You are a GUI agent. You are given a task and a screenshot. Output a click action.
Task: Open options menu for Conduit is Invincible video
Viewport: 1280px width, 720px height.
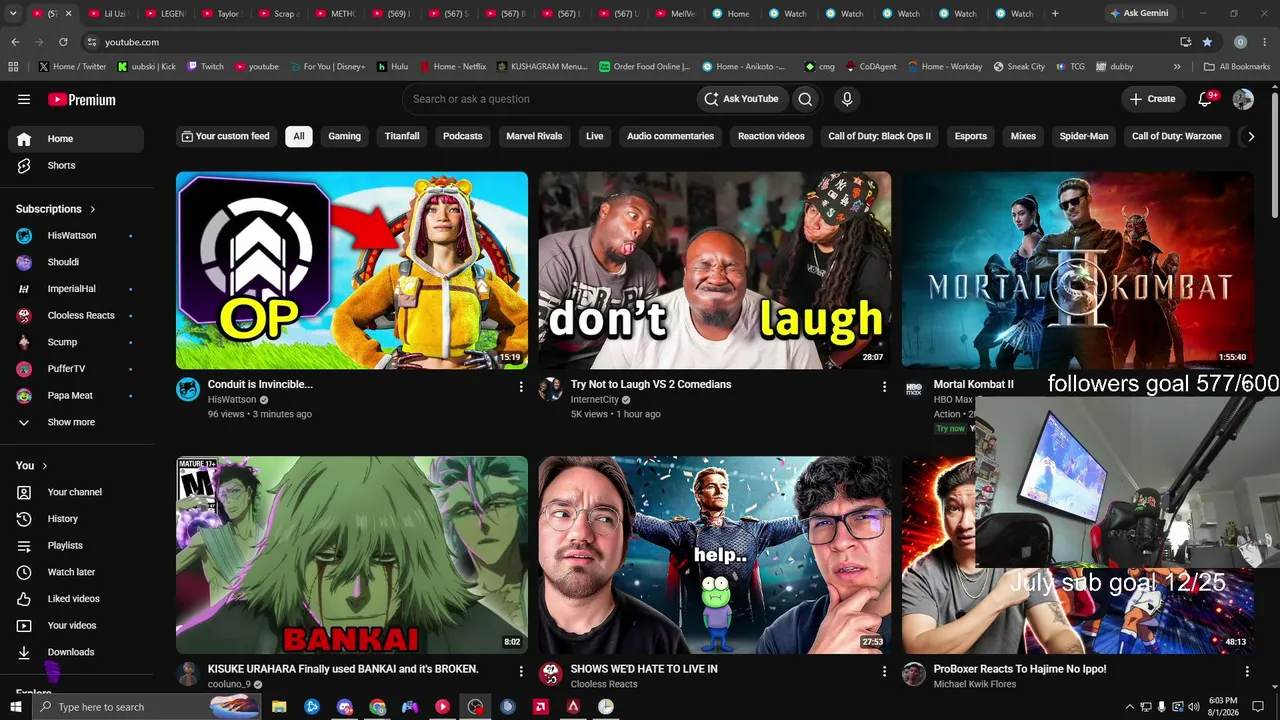521,386
